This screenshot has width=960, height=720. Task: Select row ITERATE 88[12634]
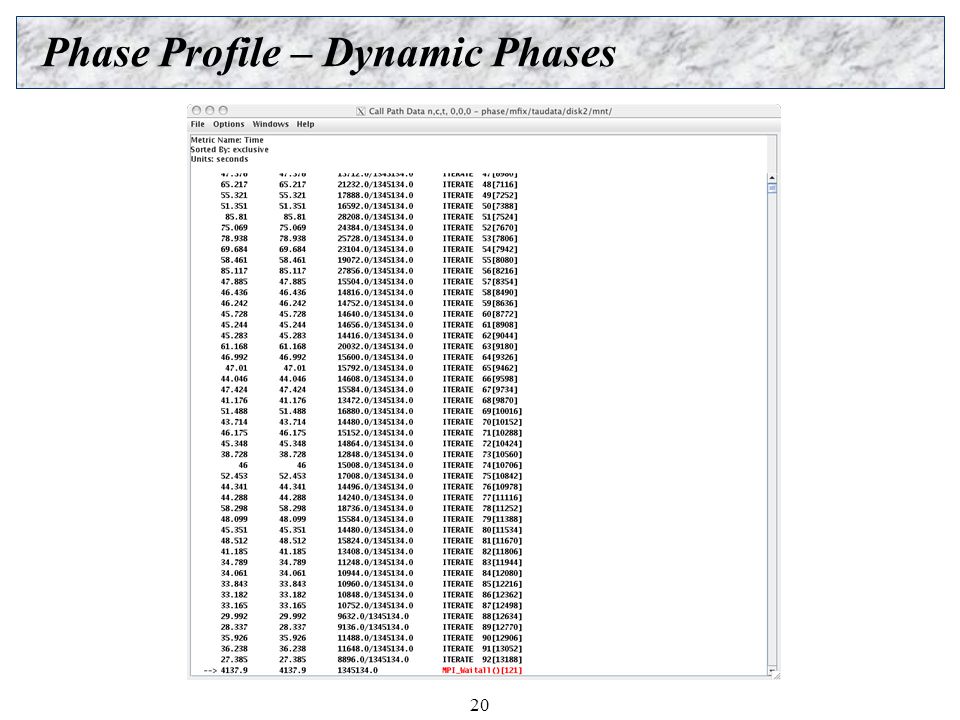pos(371,617)
